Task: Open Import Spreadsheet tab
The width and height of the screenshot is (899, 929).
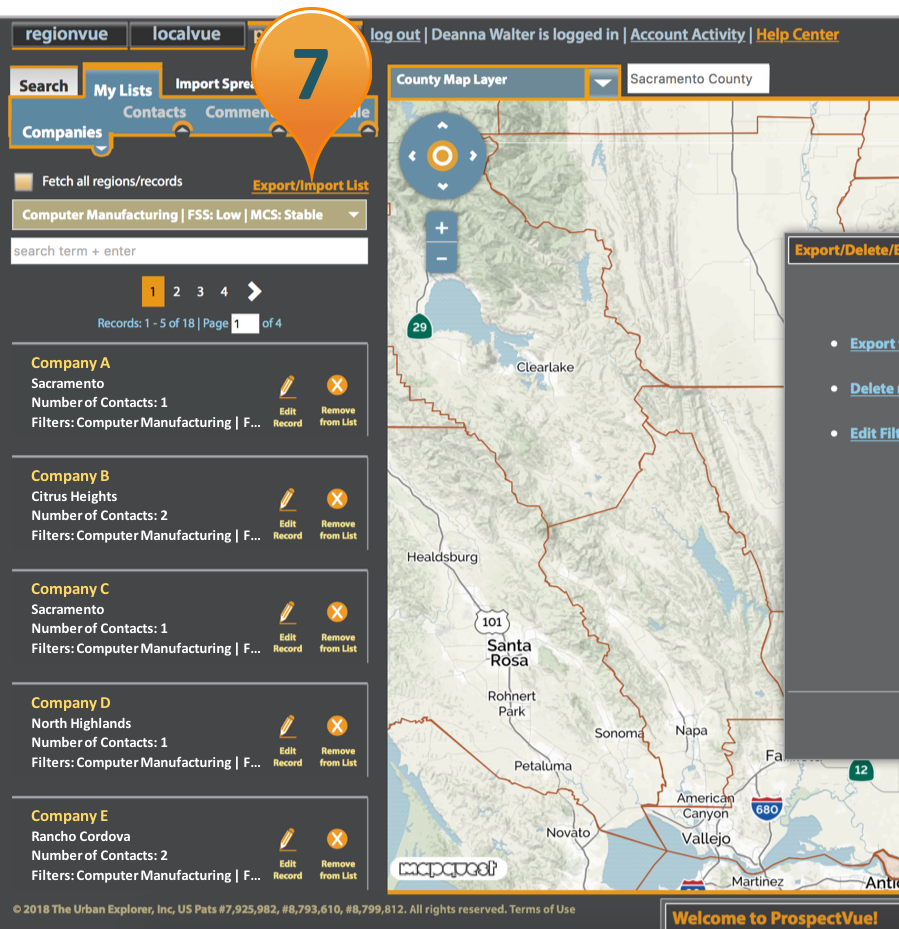Action: tap(215, 84)
